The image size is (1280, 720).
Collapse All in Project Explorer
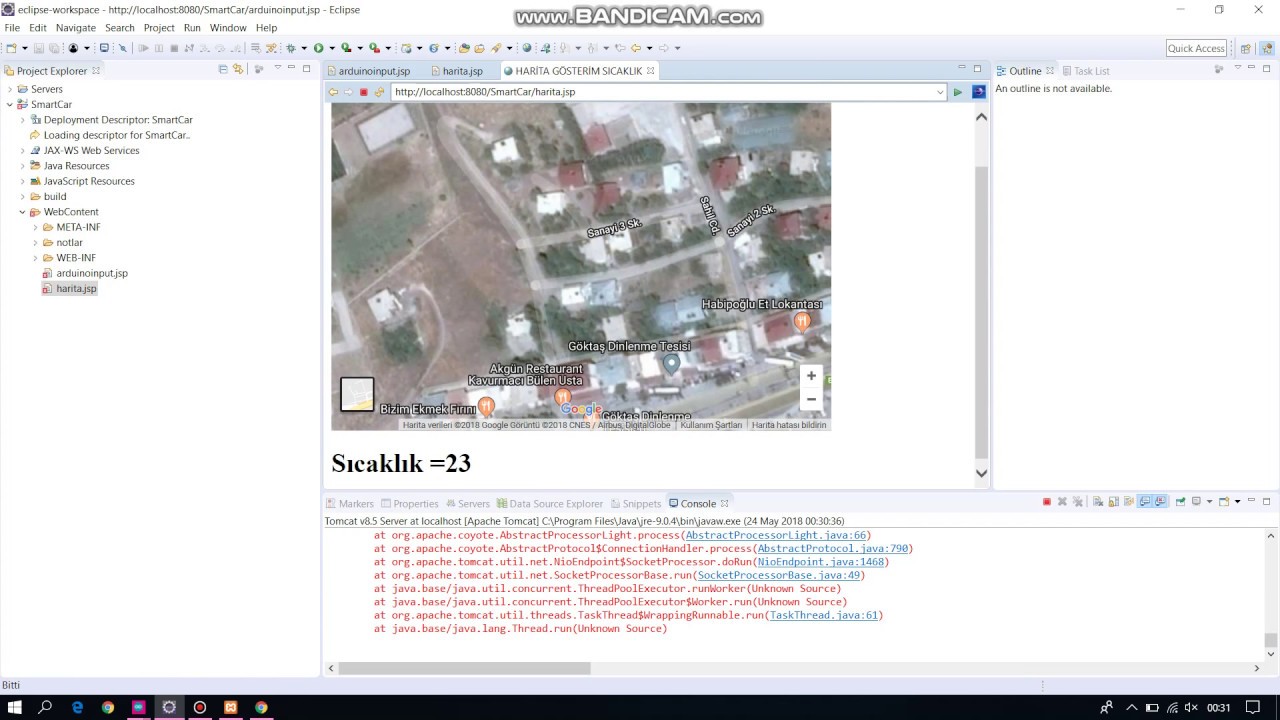(x=223, y=69)
